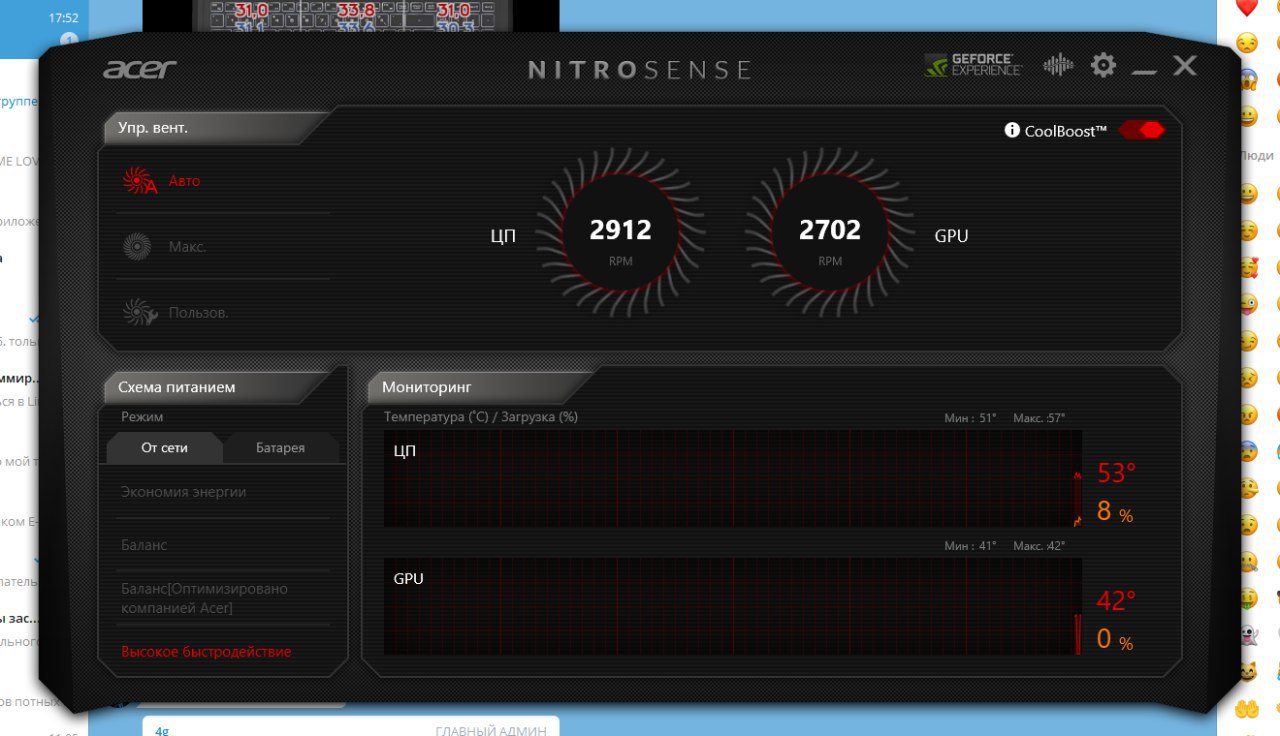Screen dimensions: 1280x736
Task: Click the NITROSENSE title text
Action: tap(640, 70)
